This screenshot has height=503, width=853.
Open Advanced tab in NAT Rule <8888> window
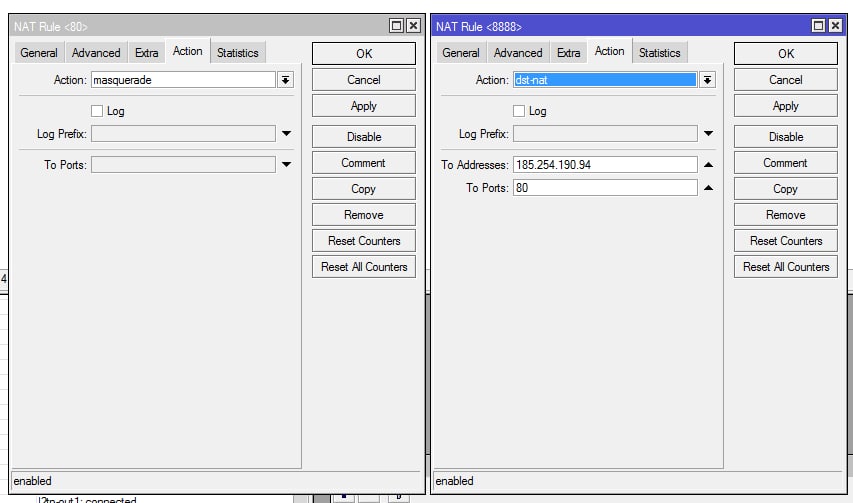click(518, 53)
